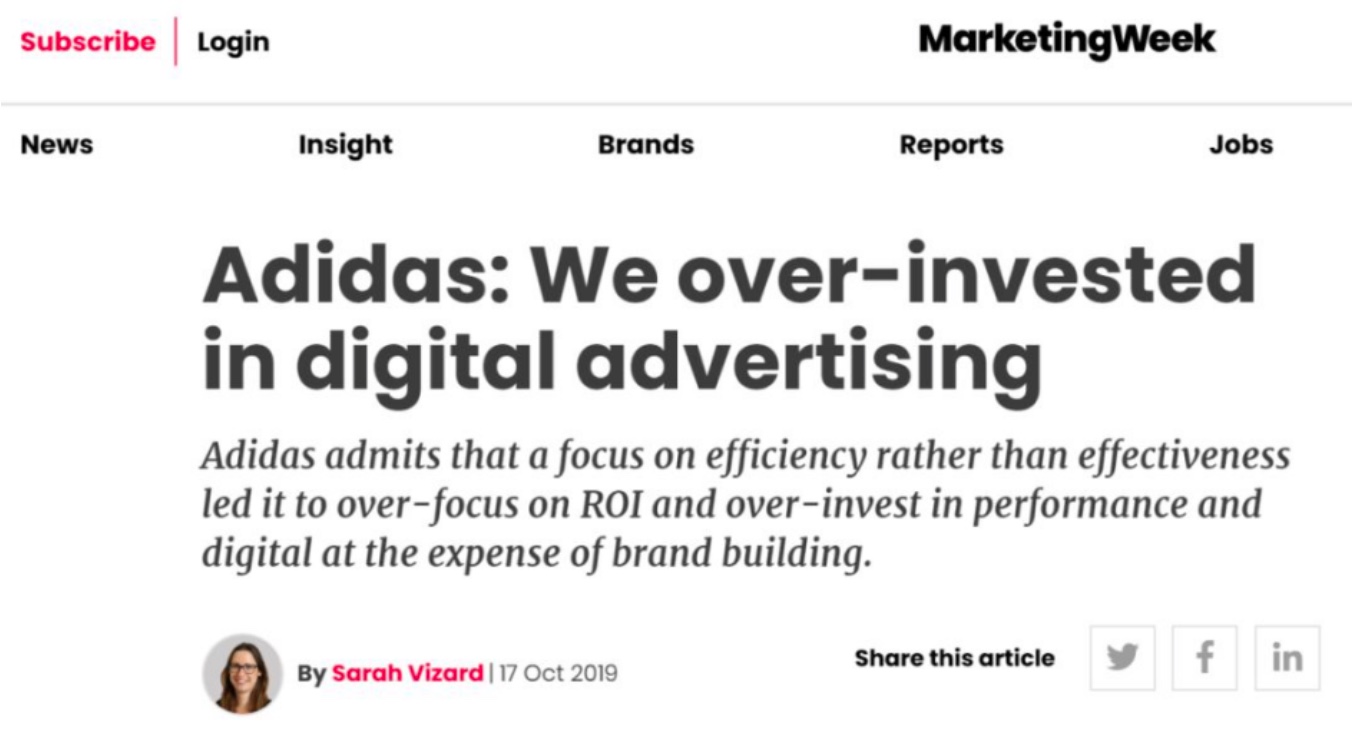Click the Login link

coord(233,42)
